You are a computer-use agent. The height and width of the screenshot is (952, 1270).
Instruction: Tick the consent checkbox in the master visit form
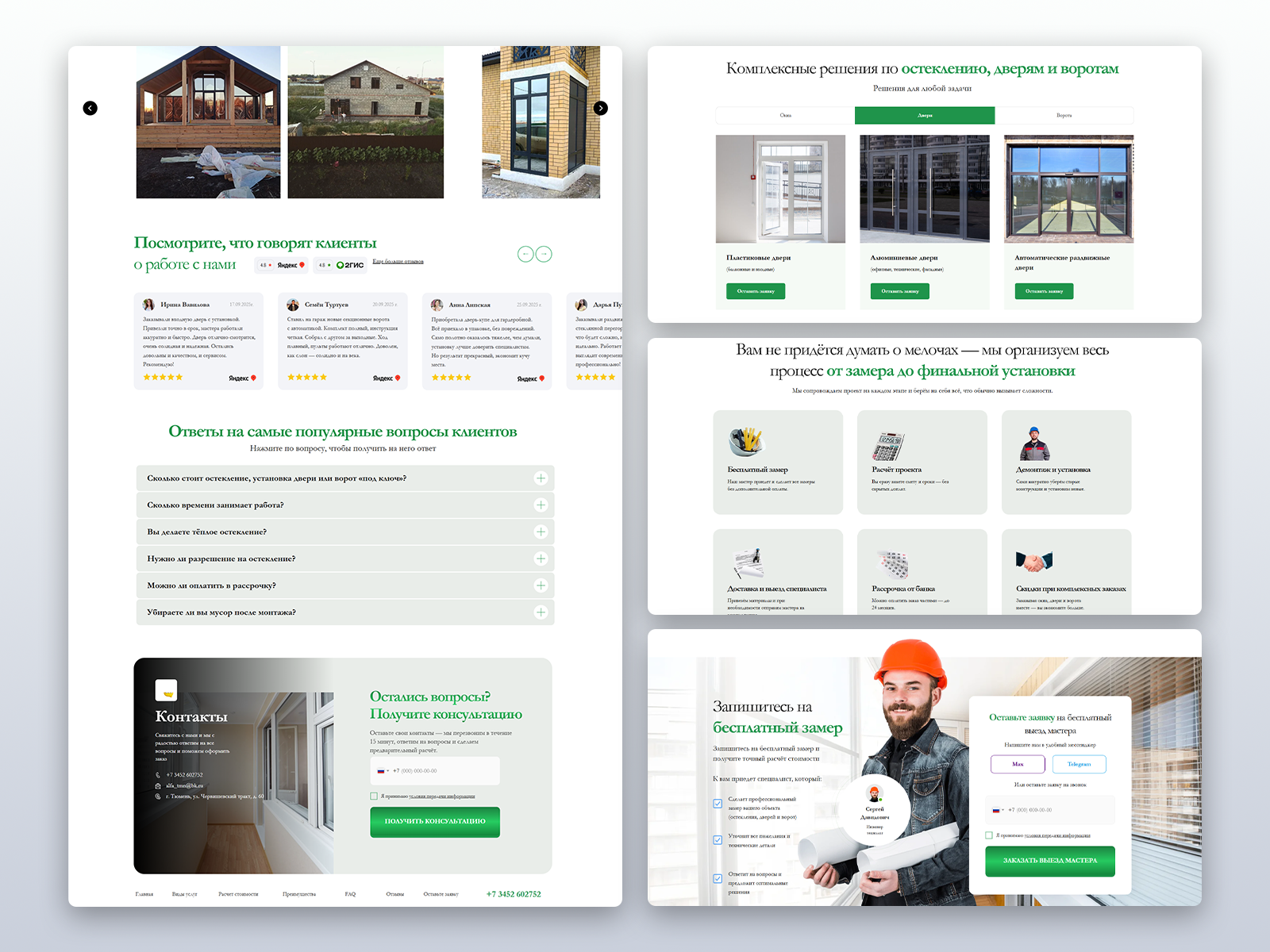pos(989,835)
